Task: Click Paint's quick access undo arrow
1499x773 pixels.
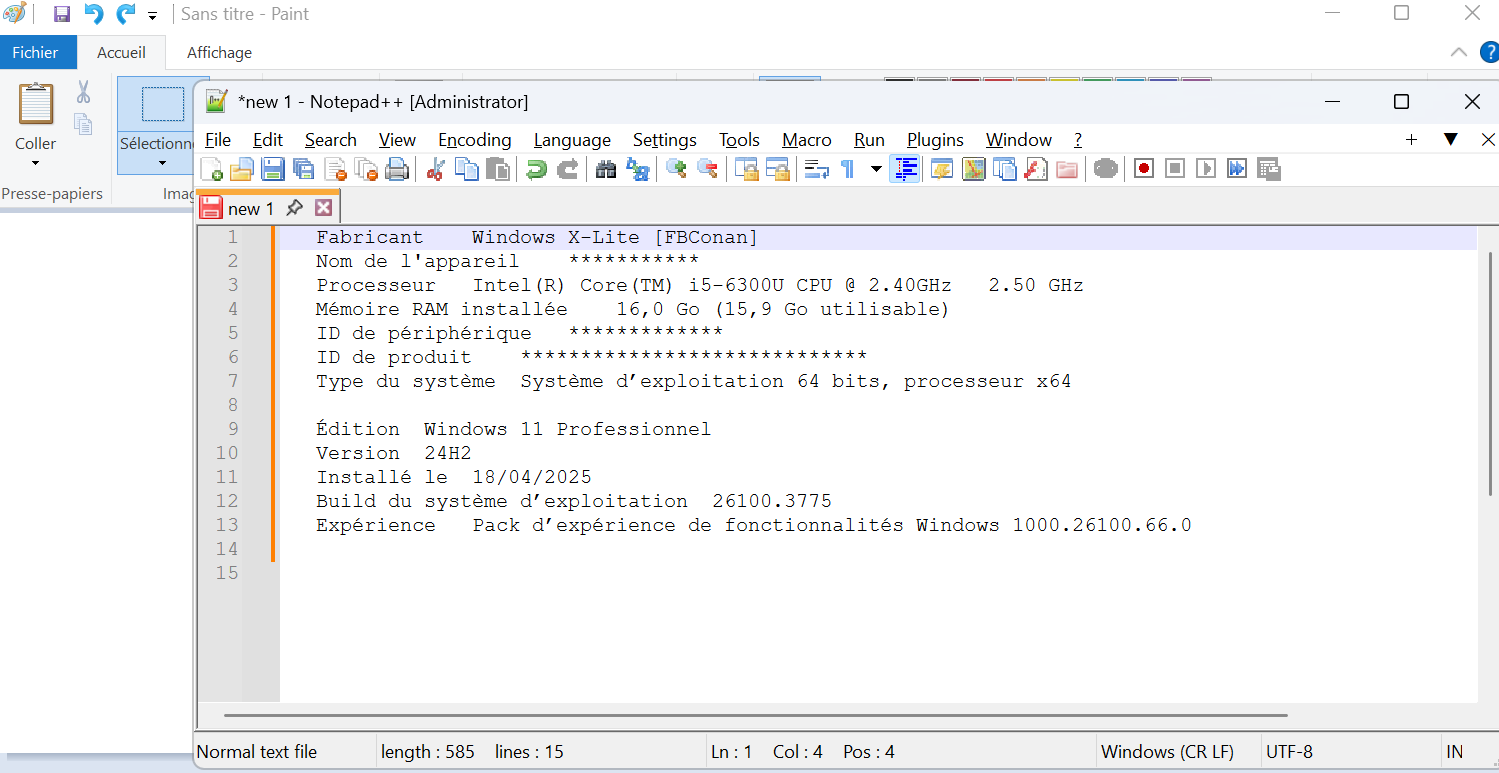Action: (93, 14)
